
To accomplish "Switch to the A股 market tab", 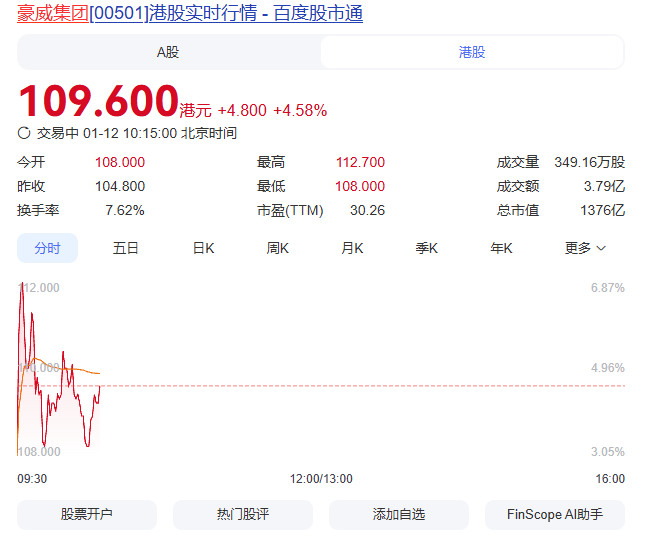I will click(x=168, y=52).
